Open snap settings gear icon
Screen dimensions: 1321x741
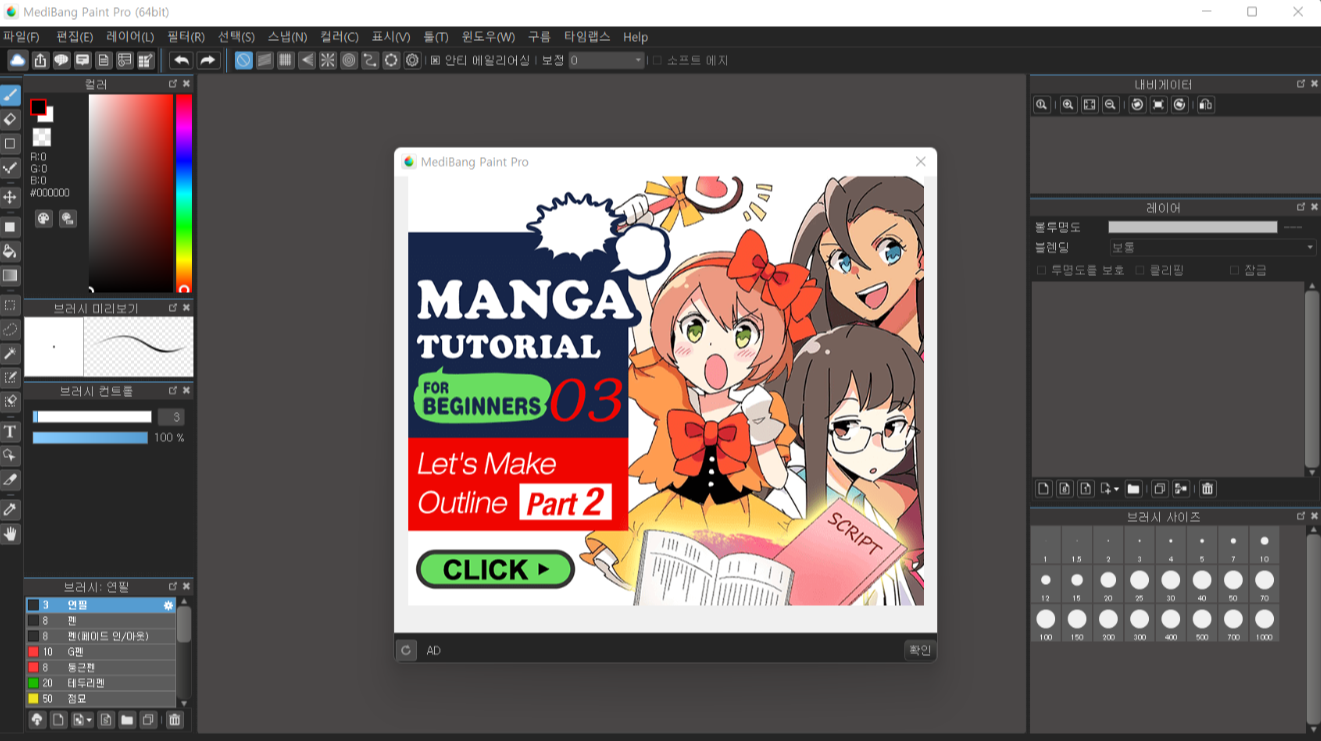pos(412,61)
